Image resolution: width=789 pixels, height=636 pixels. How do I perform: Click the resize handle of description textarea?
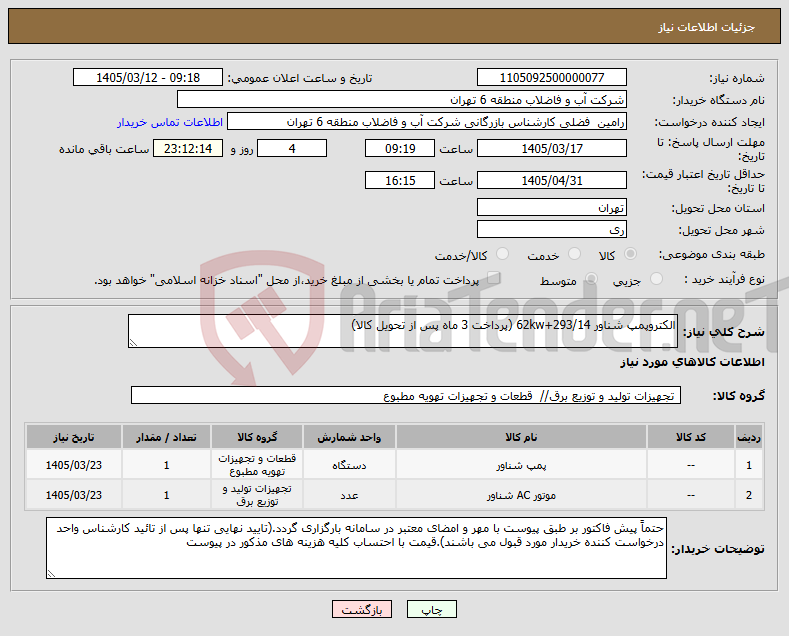[x=133, y=343]
